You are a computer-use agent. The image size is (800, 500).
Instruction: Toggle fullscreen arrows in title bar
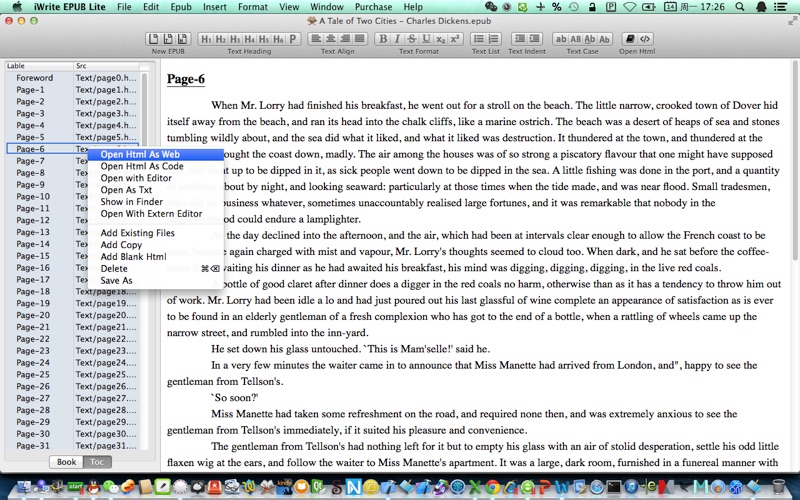[792, 21]
